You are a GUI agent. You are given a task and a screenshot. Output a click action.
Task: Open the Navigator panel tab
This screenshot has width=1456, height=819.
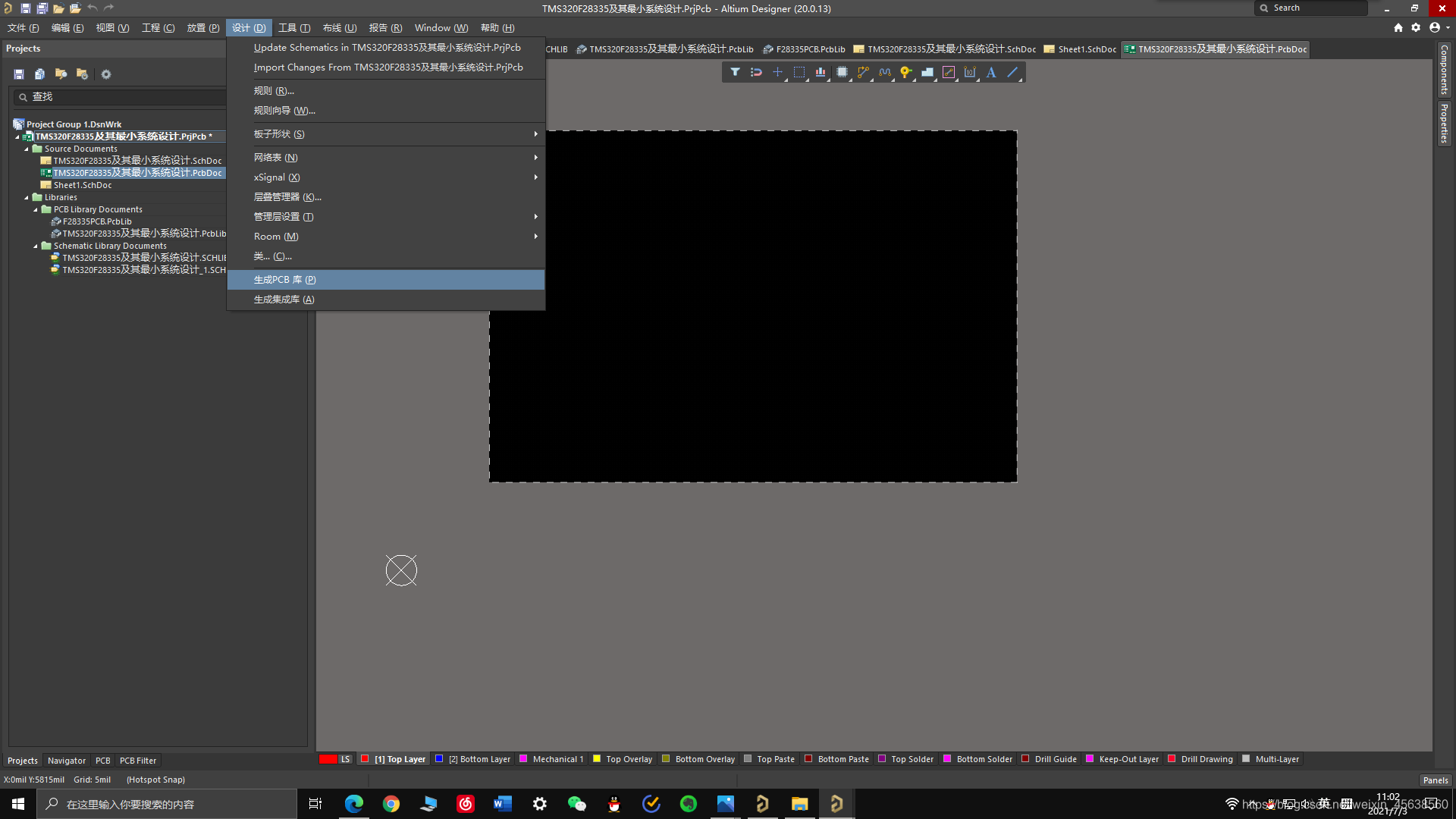[67, 761]
